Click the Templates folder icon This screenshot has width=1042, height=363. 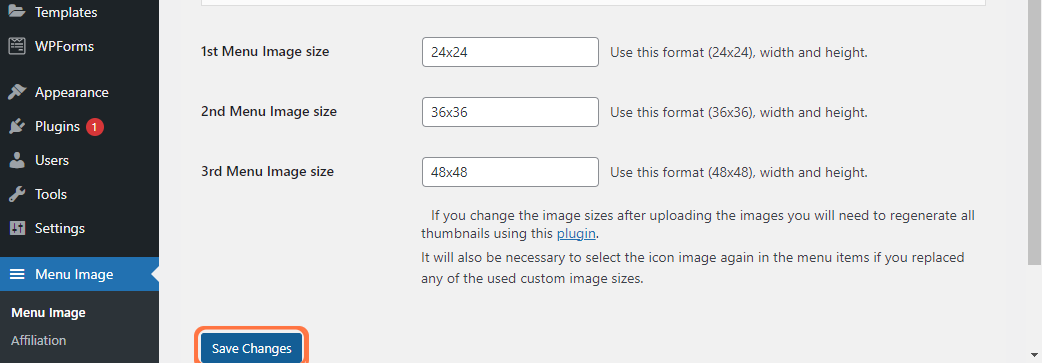tap(17, 12)
